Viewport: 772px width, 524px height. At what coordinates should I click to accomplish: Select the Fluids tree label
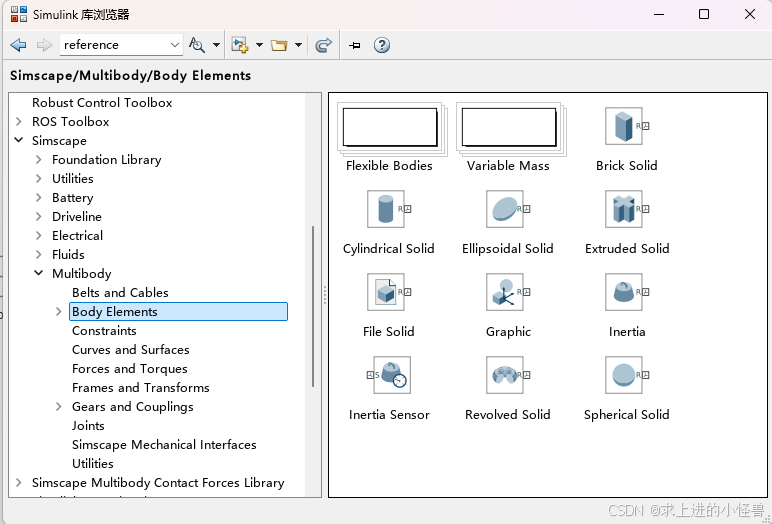[68, 254]
